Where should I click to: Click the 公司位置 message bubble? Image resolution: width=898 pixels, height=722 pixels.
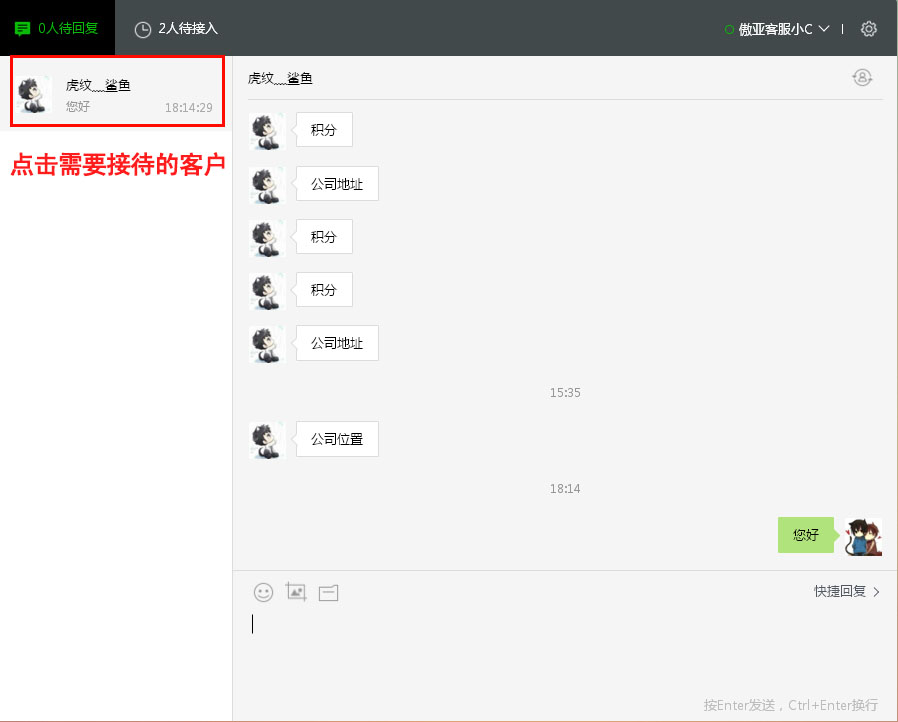(337, 439)
